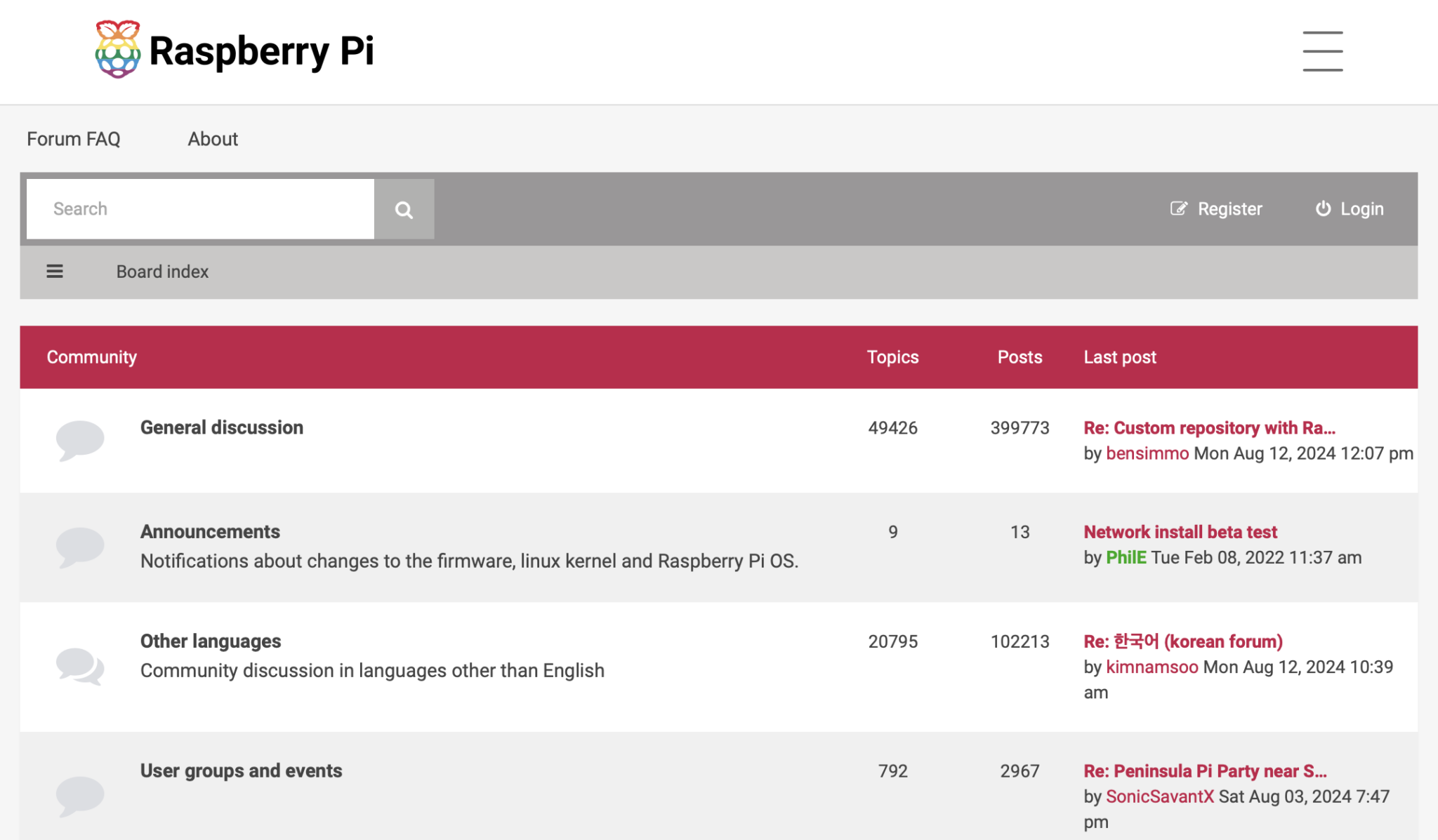Click the User groups and events bubble icon
Image resolution: width=1438 pixels, height=840 pixels.
coord(80,795)
